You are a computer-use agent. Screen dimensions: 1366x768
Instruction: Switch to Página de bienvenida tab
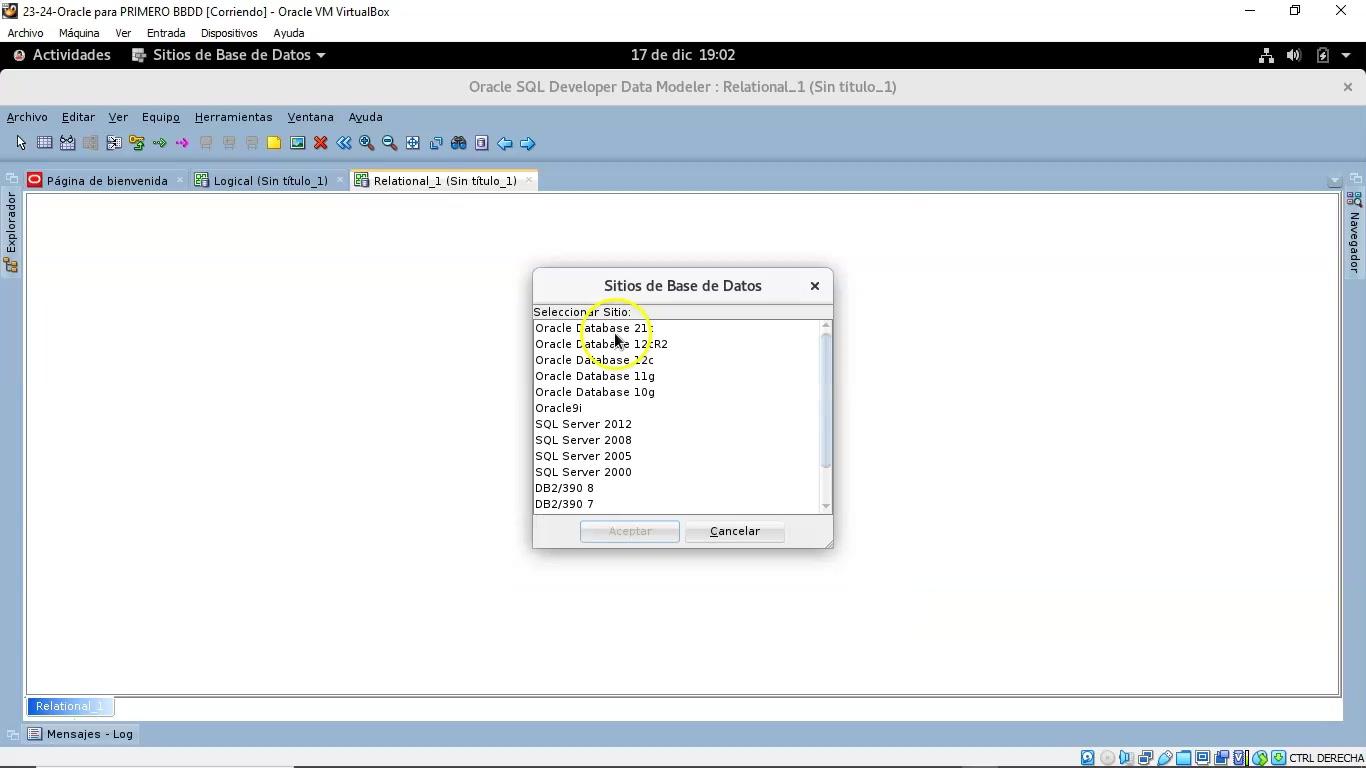tap(107, 181)
